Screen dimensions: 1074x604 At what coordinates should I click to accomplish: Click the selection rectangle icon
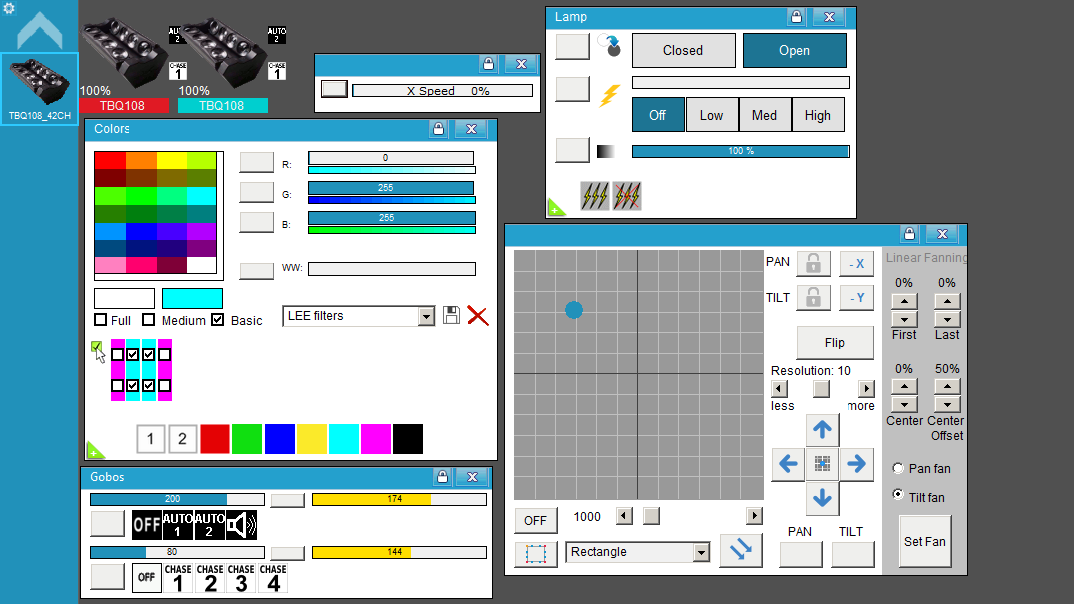click(536, 553)
